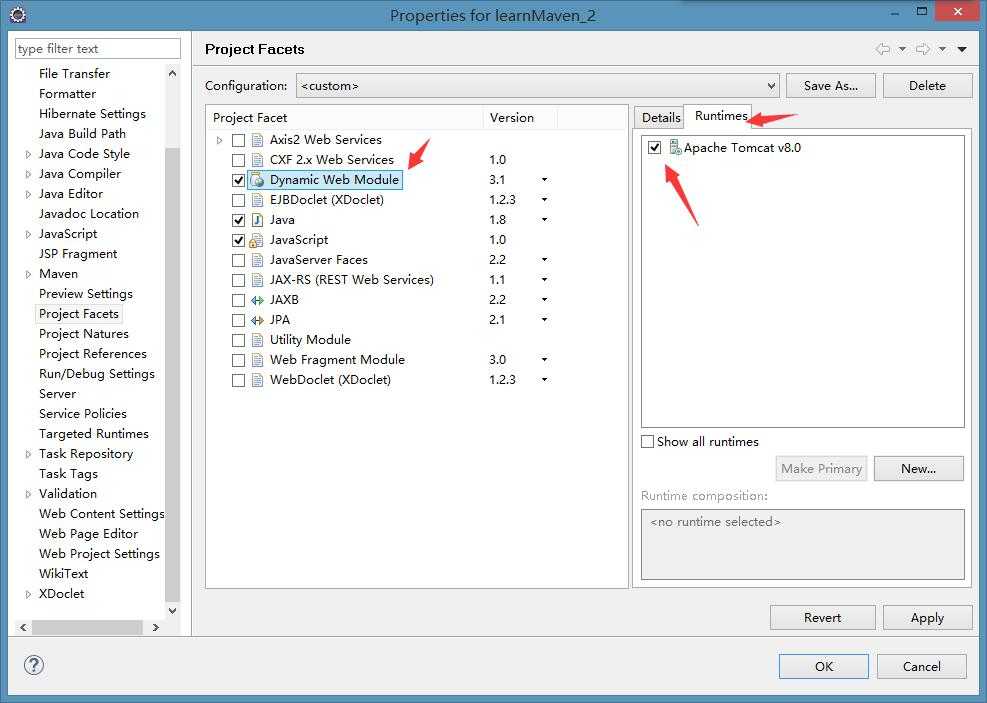The width and height of the screenshot is (987, 703).
Task: Click the Java facet icon
Action: 257,220
